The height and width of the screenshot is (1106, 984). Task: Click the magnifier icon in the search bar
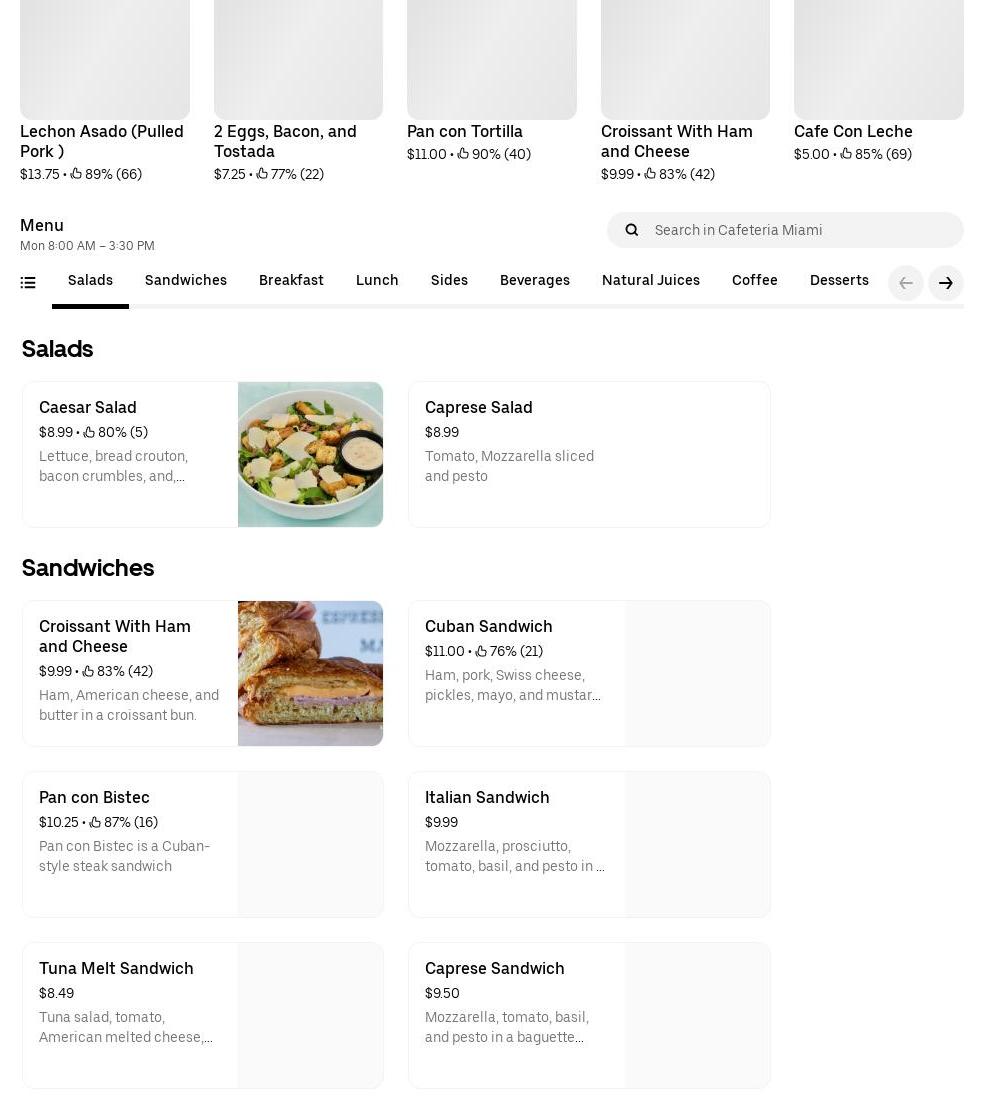pos(631,230)
